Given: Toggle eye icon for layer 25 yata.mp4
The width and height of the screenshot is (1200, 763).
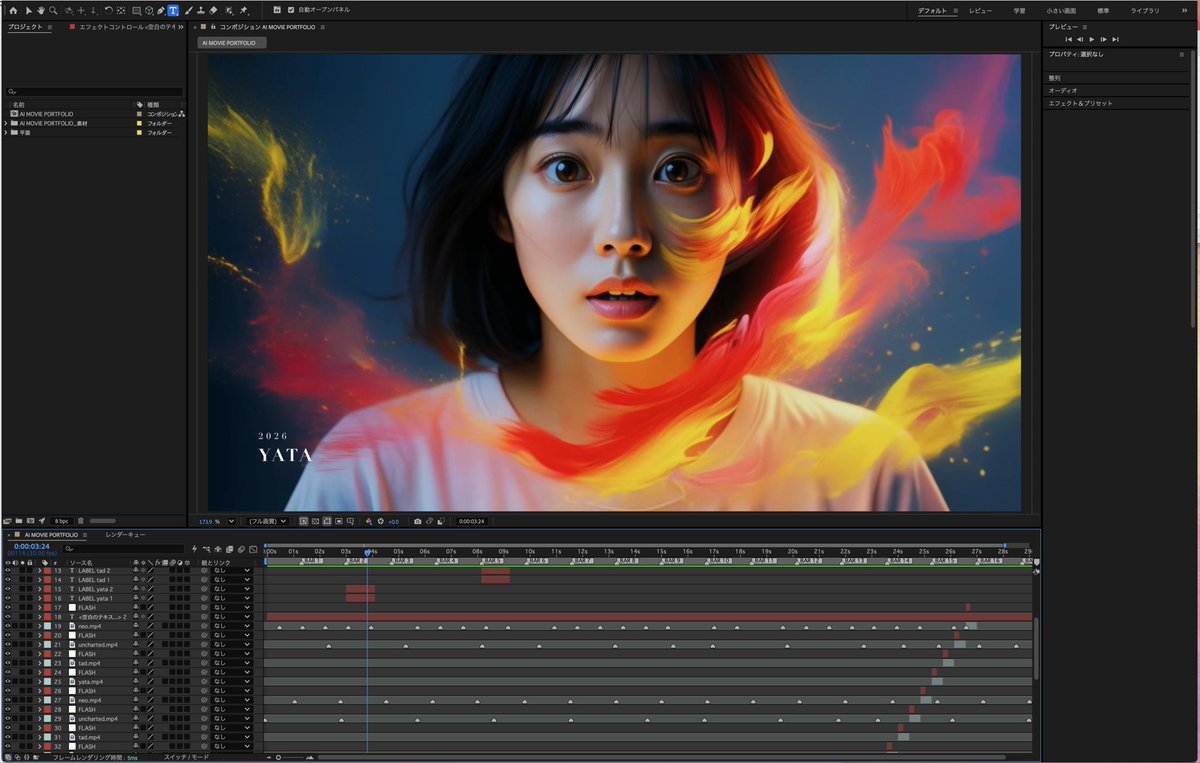Looking at the screenshot, I should pyautogui.click(x=7, y=682).
